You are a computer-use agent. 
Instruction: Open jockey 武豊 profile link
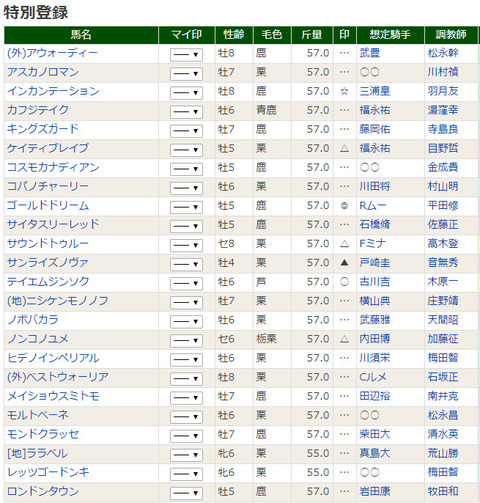click(370, 53)
